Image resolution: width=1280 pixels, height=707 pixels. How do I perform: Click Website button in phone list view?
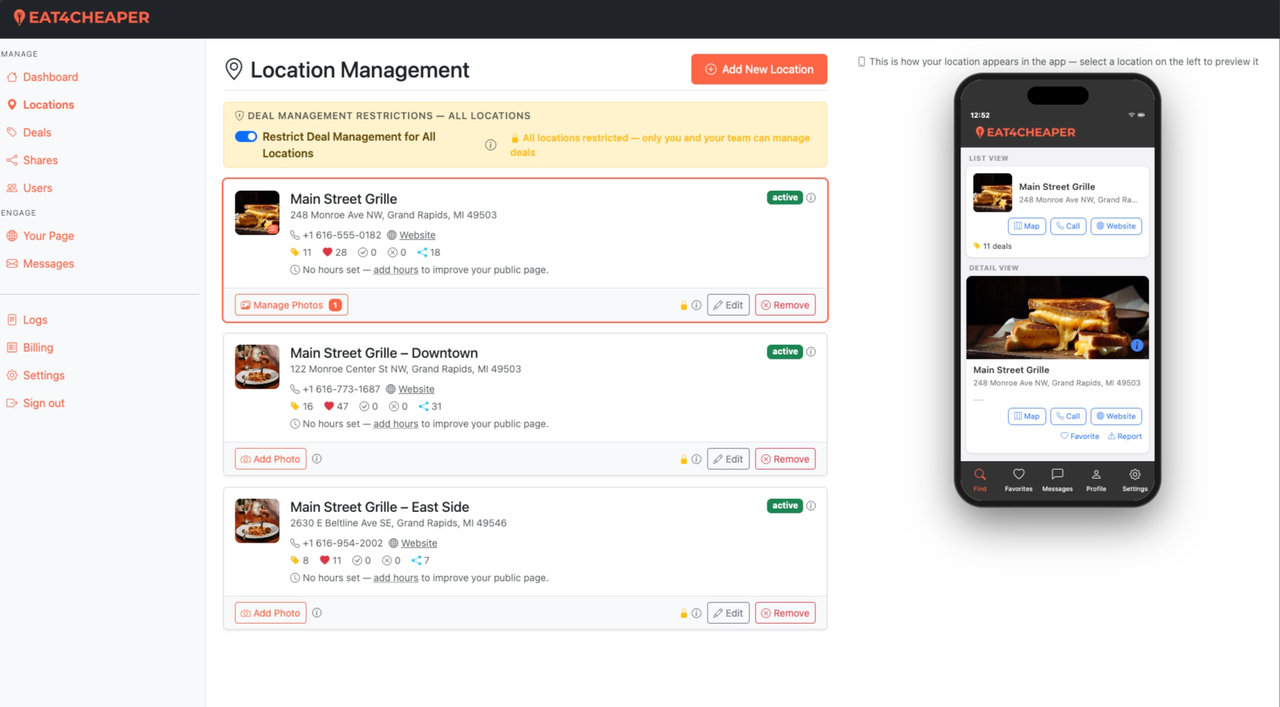[x=1116, y=226]
